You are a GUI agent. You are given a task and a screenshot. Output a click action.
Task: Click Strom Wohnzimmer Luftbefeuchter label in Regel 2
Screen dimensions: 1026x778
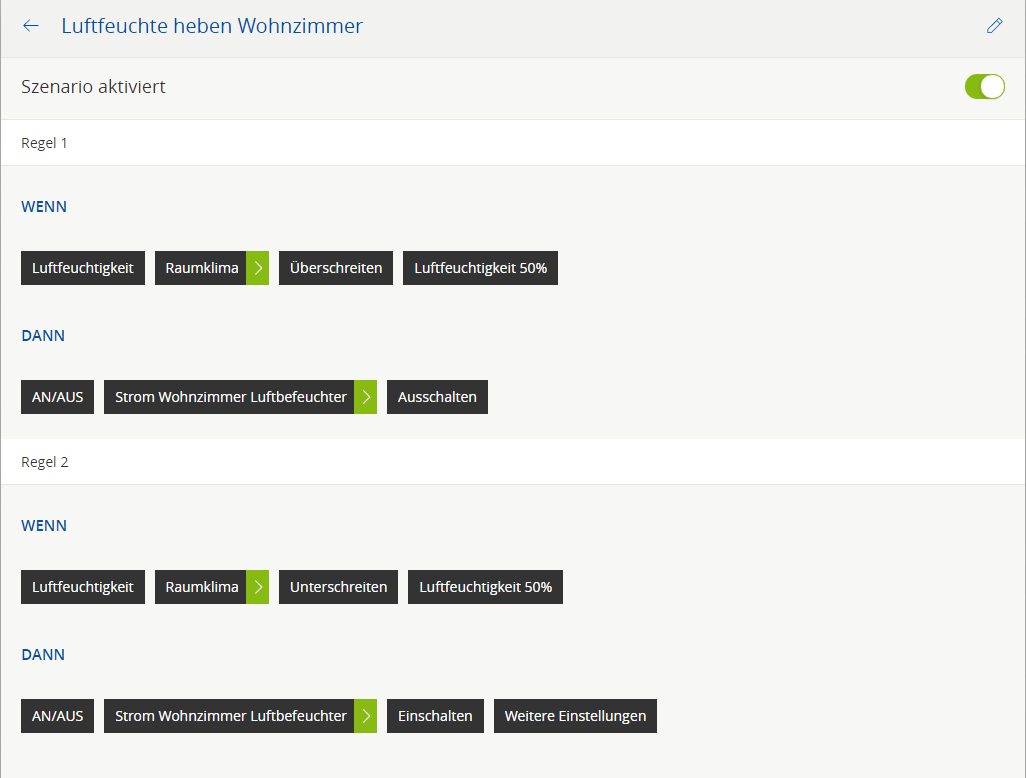(x=230, y=716)
